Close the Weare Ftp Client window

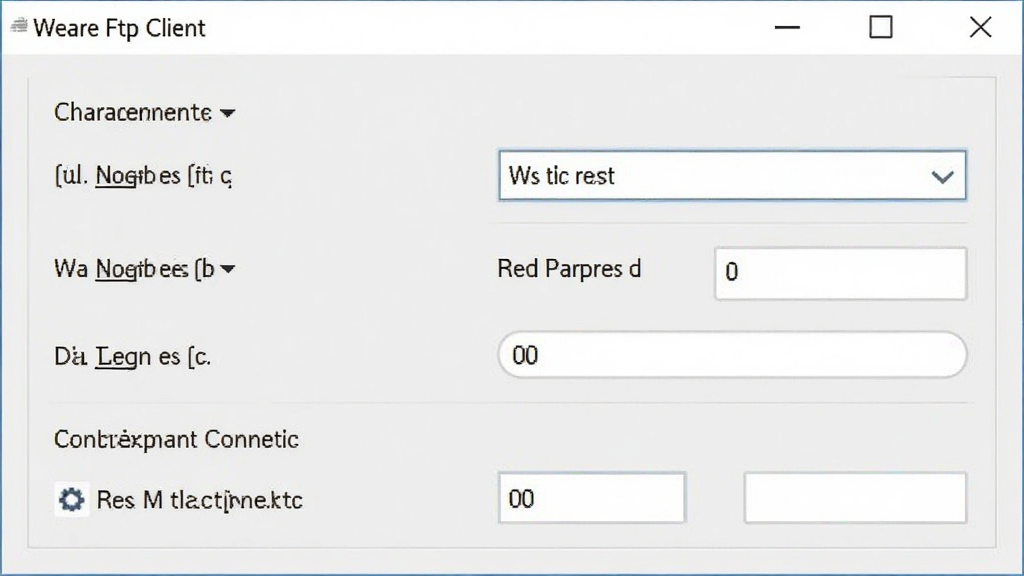click(980, 27)
